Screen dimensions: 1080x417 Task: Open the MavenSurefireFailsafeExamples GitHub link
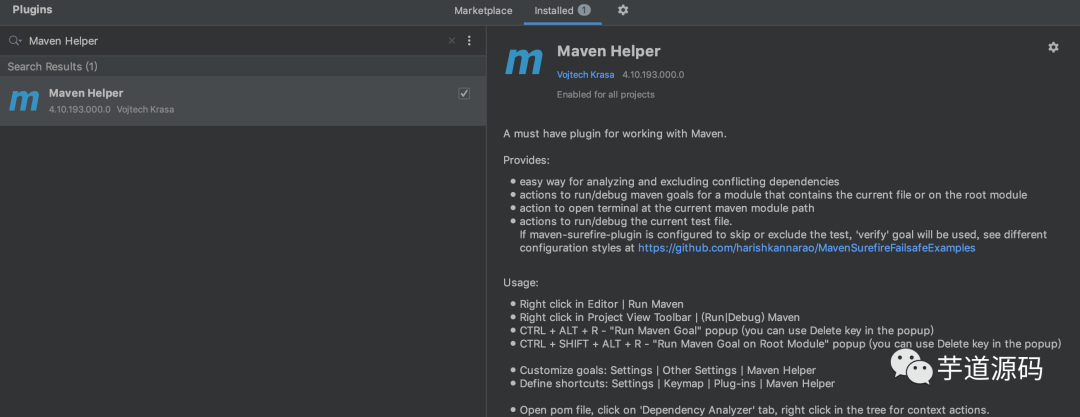807,247
